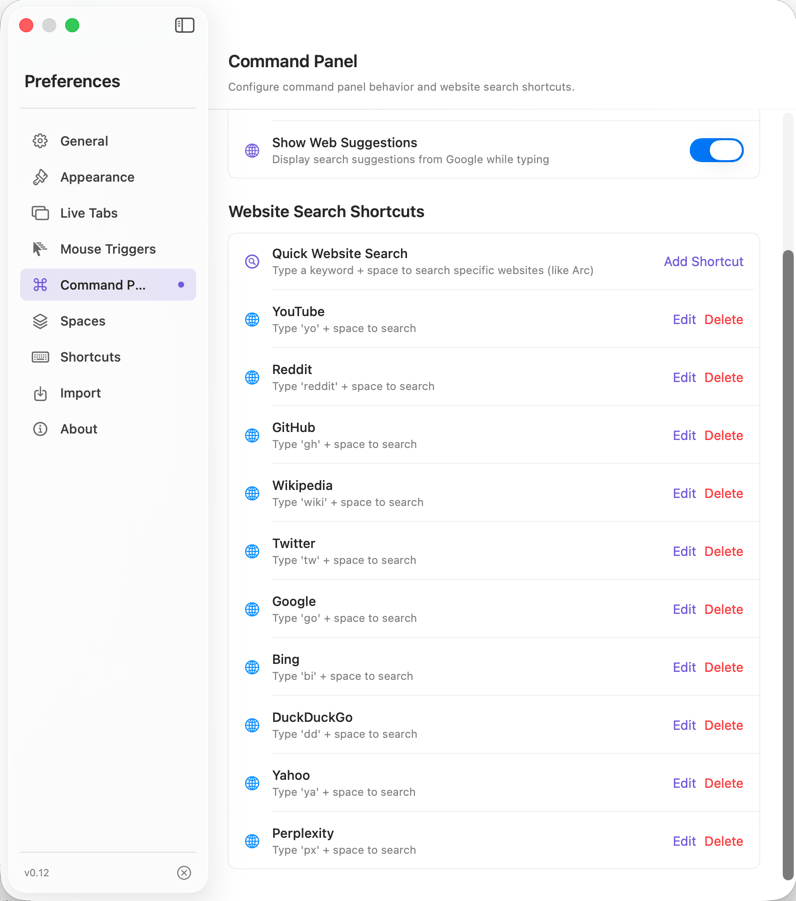Clear the v0.12 version field
The image size is (796, 901).
(184, 872)
